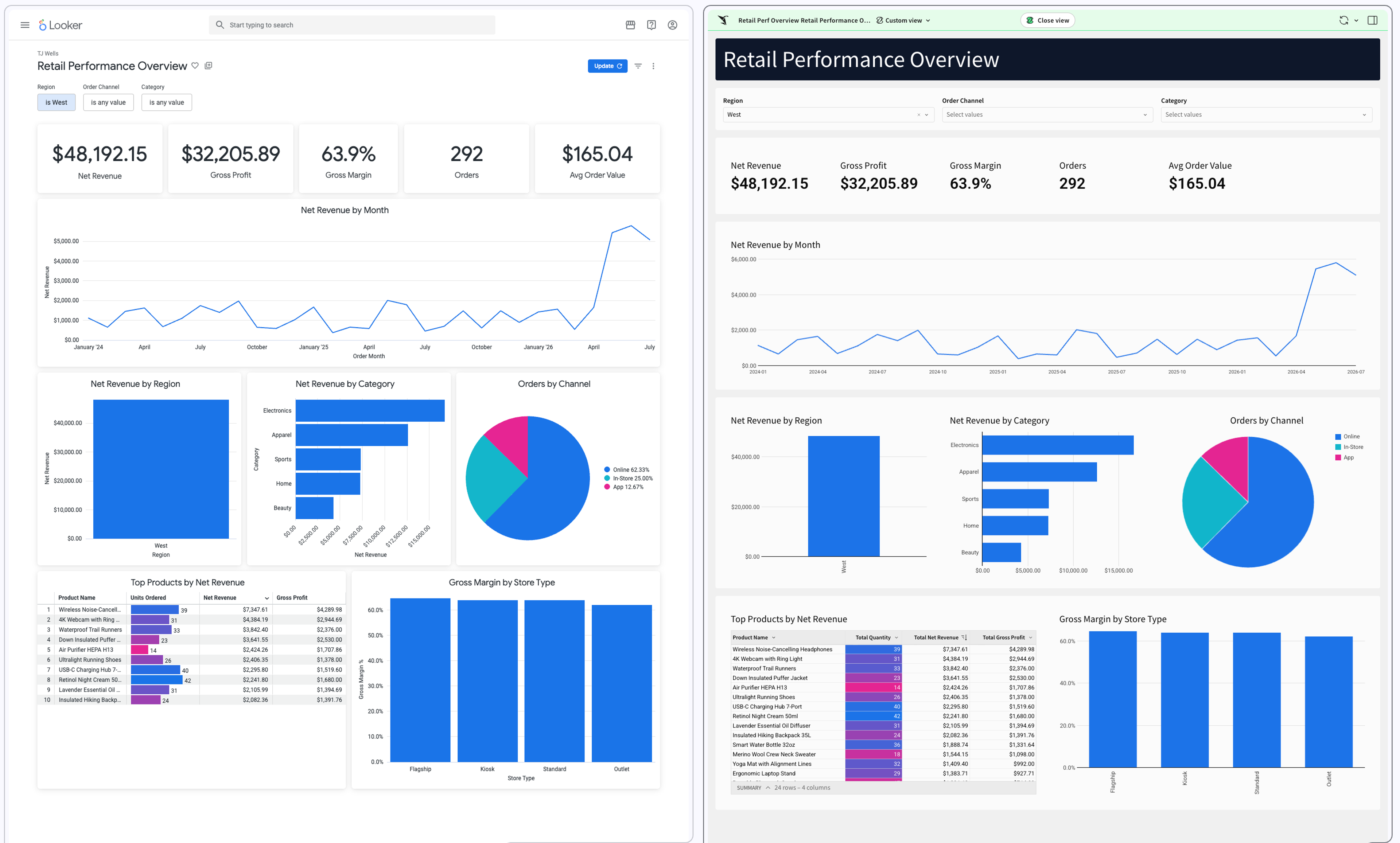Viewport: 1400px width, 843px height.
Task: Open the Total Quantity column menu in Sigma
Action: click(897, 637)
